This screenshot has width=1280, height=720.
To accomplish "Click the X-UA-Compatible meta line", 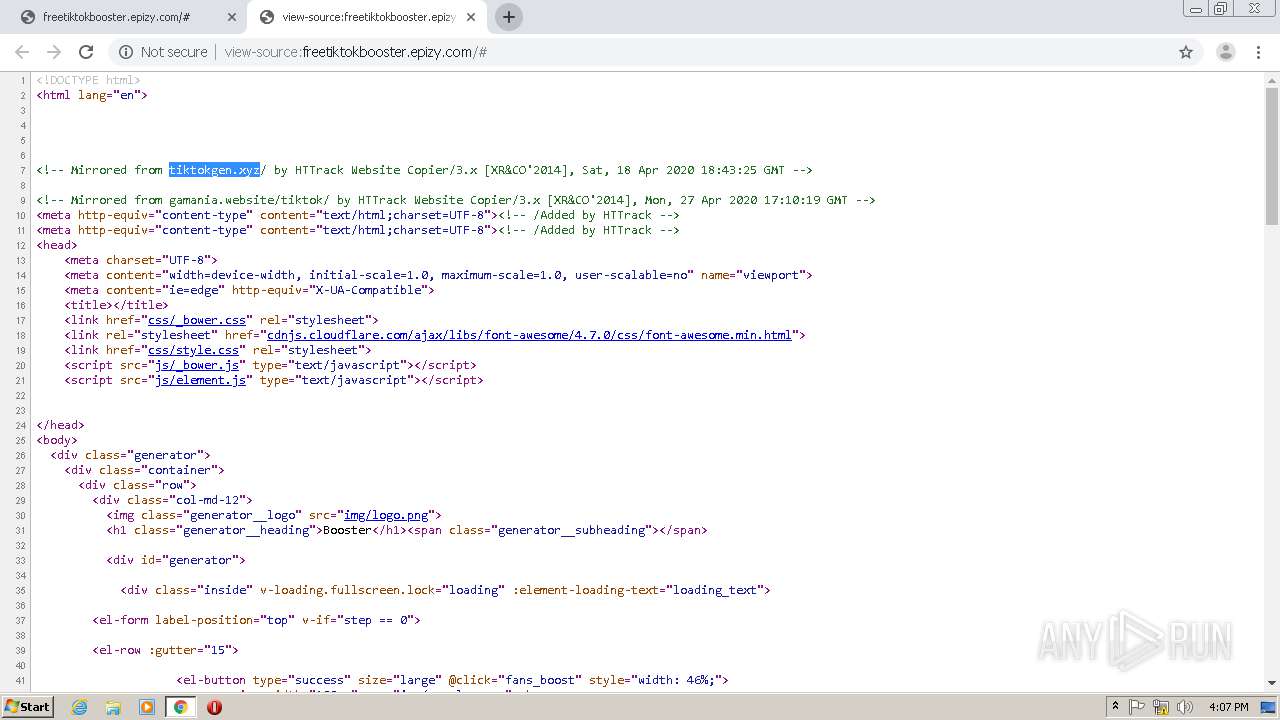I will (x=249, y=290).
